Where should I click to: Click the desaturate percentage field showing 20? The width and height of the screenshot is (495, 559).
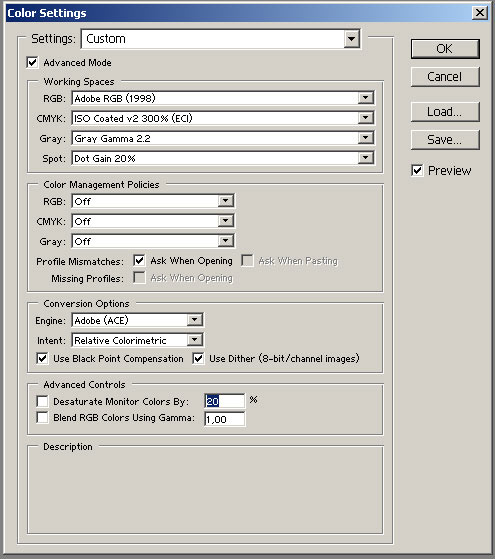(x=225, y=401)
